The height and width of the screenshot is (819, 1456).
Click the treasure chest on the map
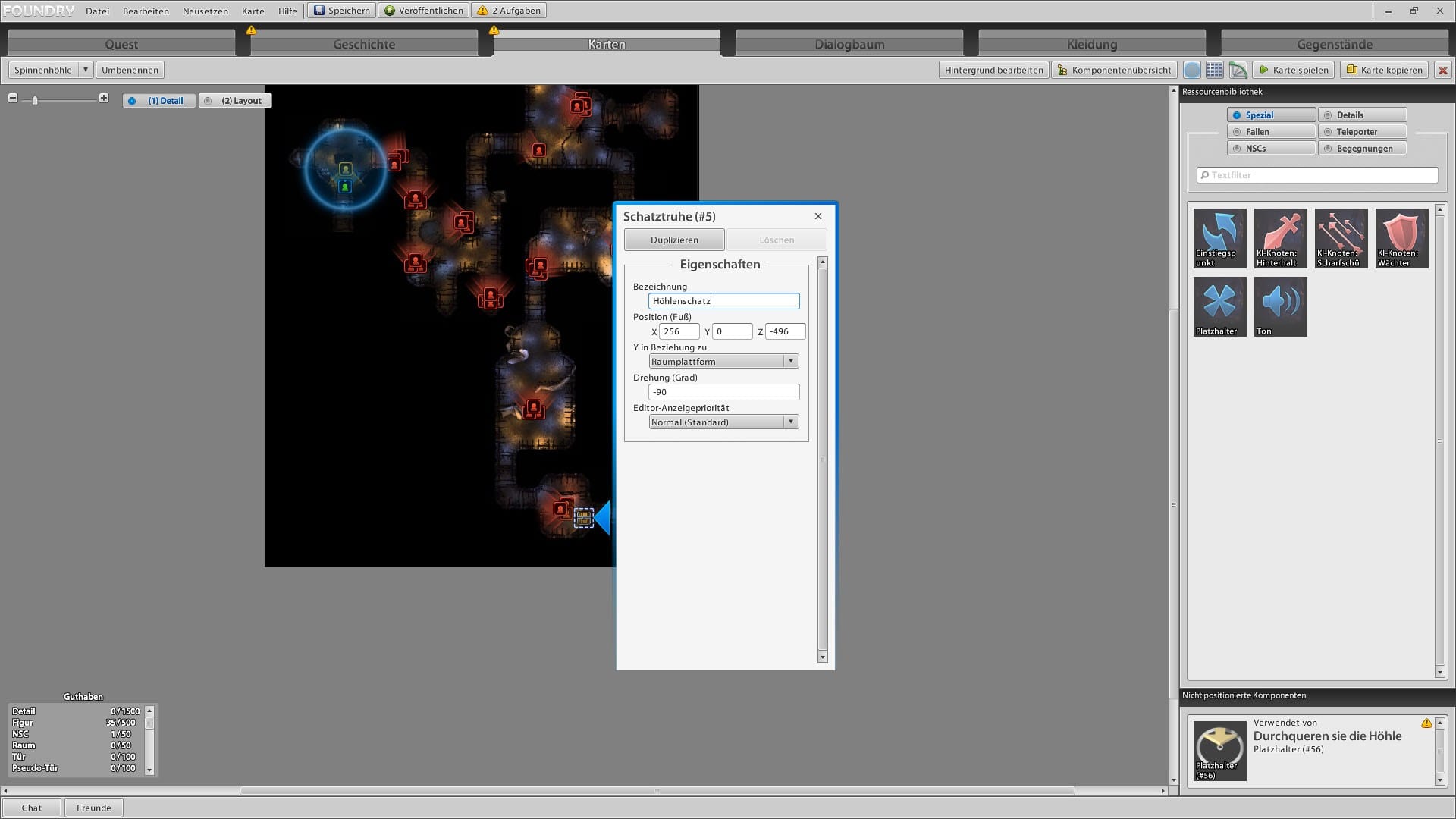[583, 518]
